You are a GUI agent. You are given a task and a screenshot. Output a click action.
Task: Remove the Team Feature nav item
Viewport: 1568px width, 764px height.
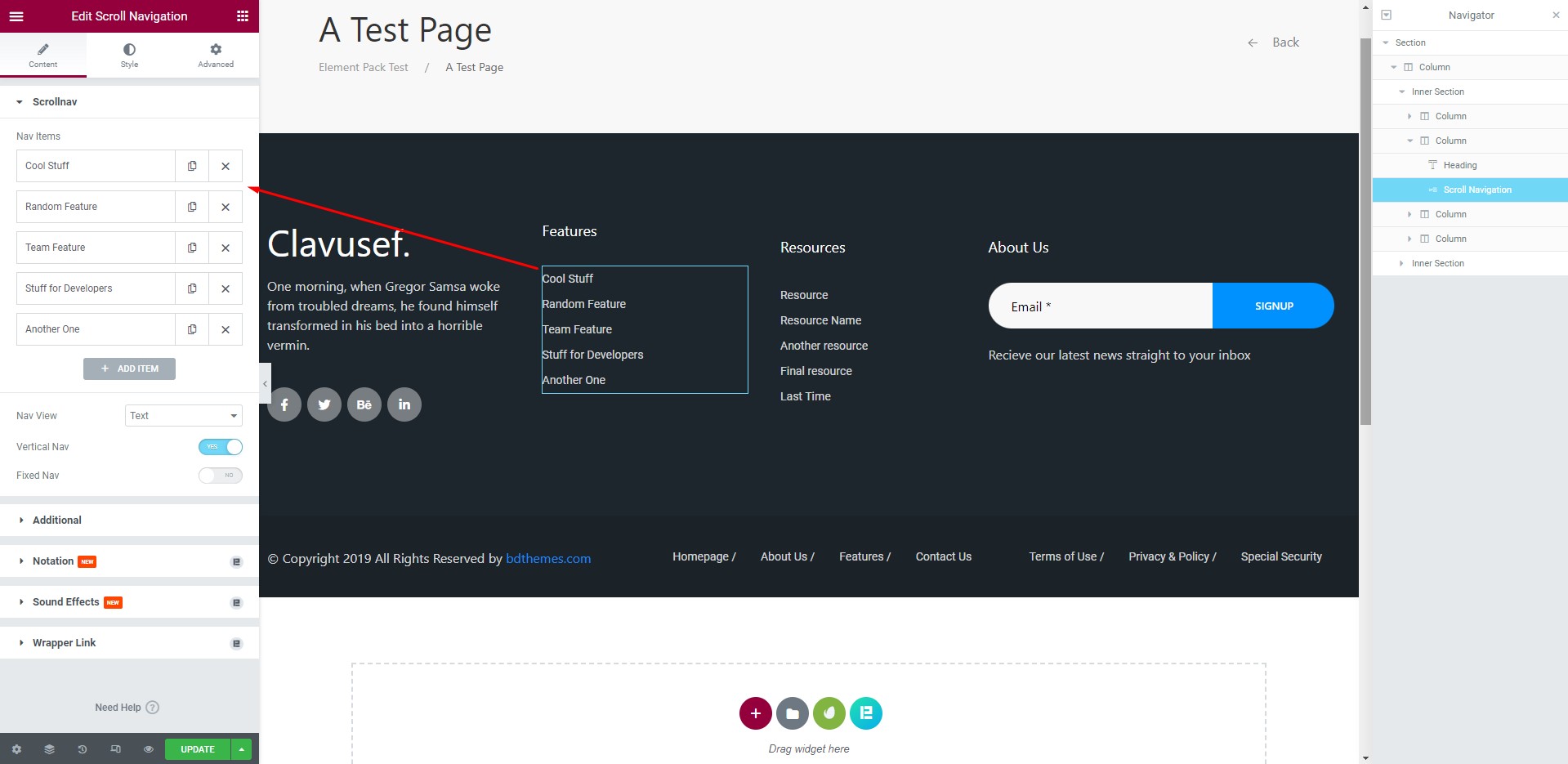[x=226, y=248]
